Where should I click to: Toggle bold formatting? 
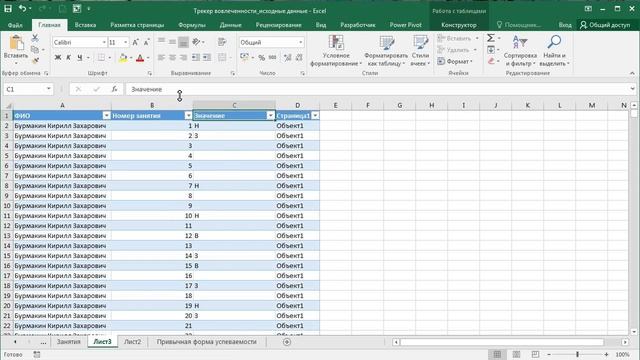point(58,58)
